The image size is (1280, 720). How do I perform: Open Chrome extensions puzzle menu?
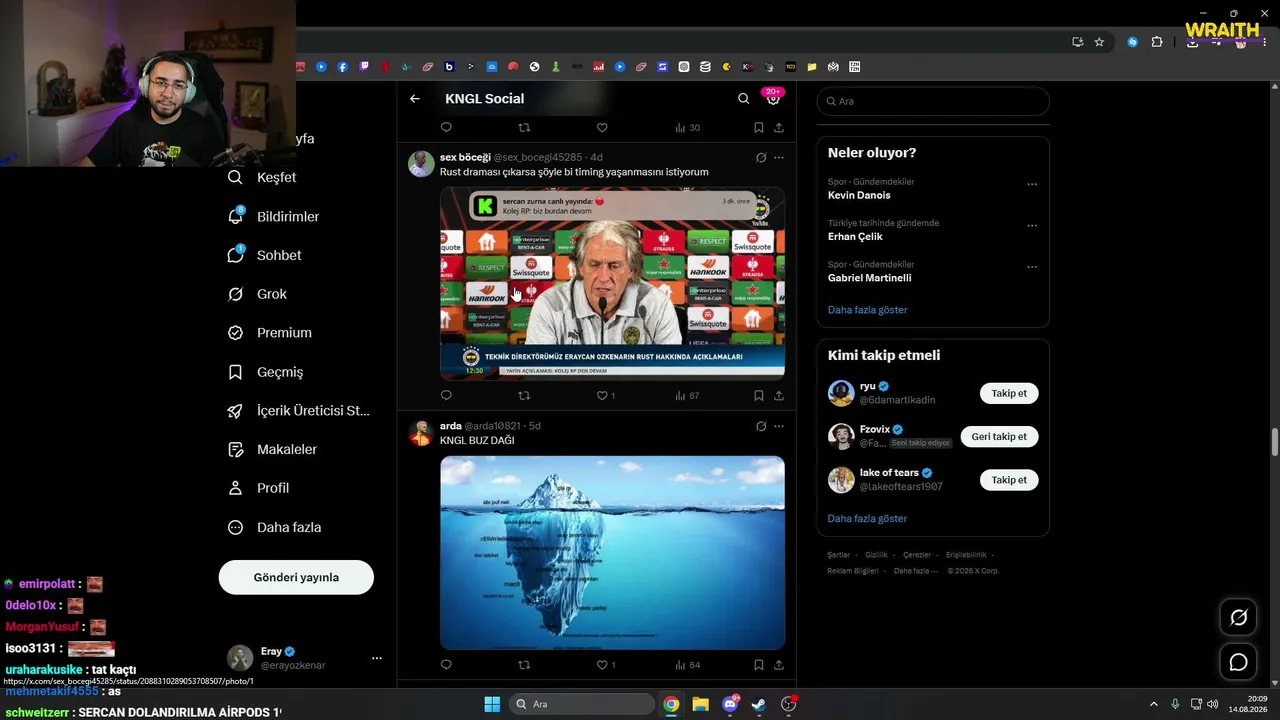click(x=1157, y=42)
